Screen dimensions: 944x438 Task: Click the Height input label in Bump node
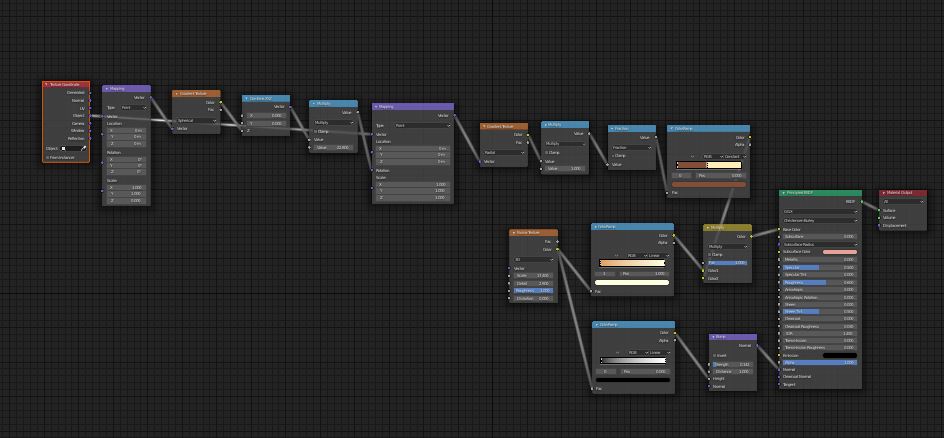[x=718, y=378]
